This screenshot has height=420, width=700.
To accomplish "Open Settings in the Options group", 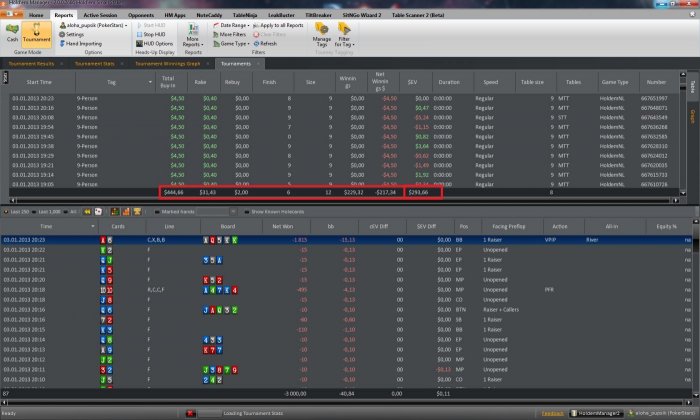I will pos(74,34).
